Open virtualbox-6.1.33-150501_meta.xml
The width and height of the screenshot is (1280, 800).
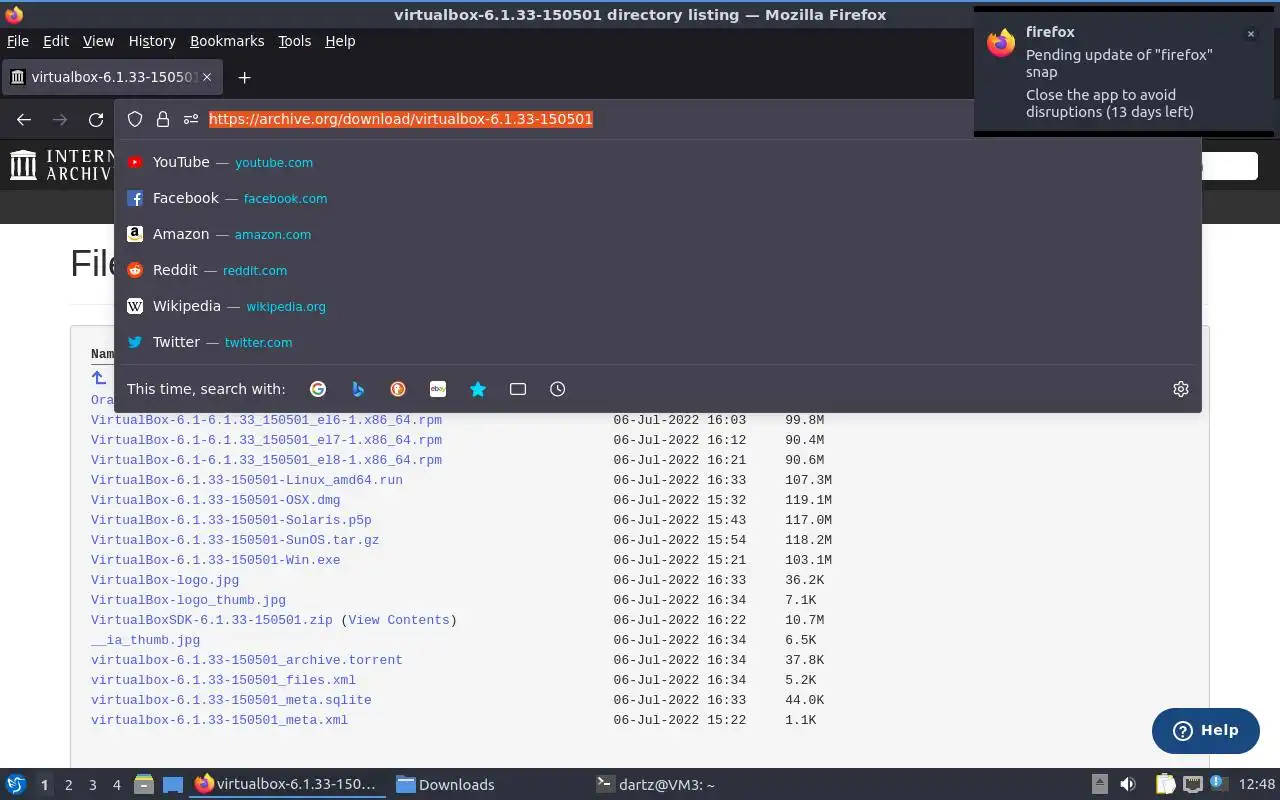pyautogui.click(x=220, y=720)
